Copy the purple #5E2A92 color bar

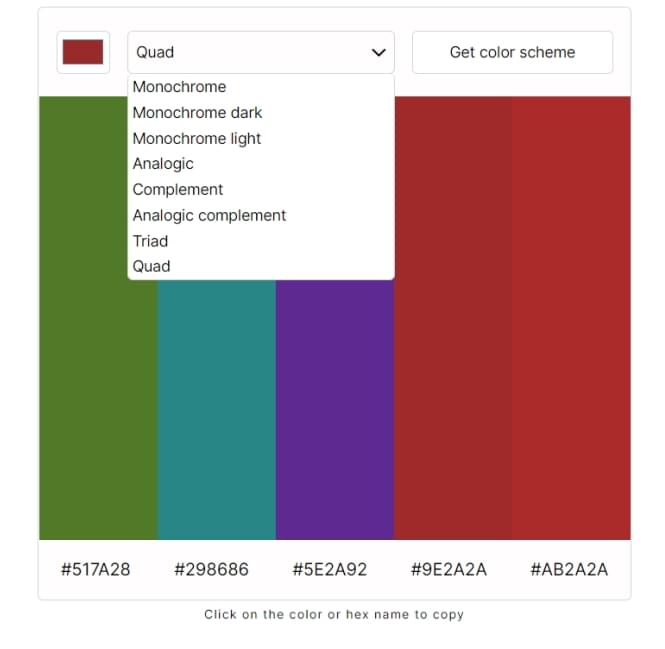(335, 410)
